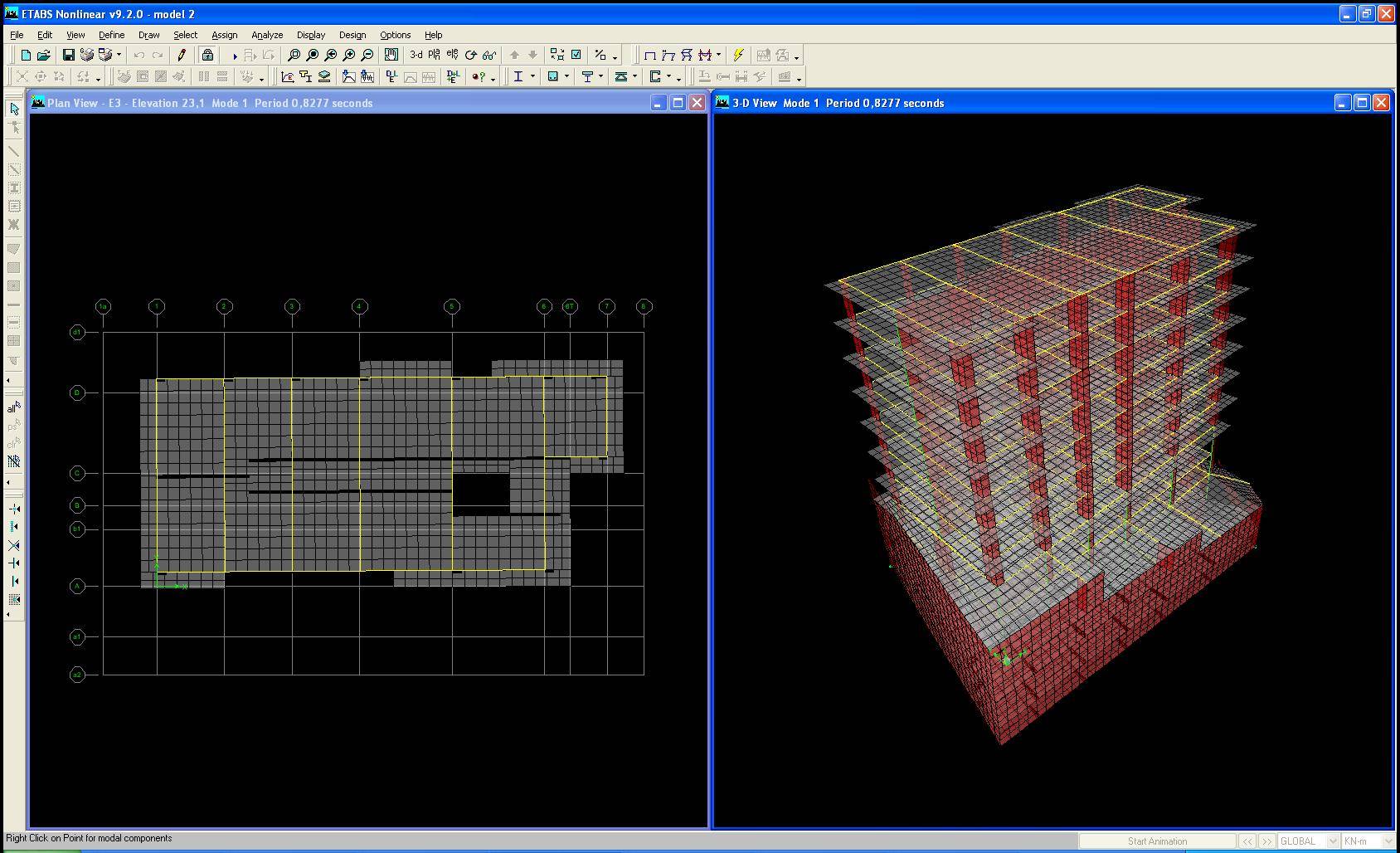1400x853 pixels.
Task: Select the Pan hand tool
Action: (x=391, y=56)
